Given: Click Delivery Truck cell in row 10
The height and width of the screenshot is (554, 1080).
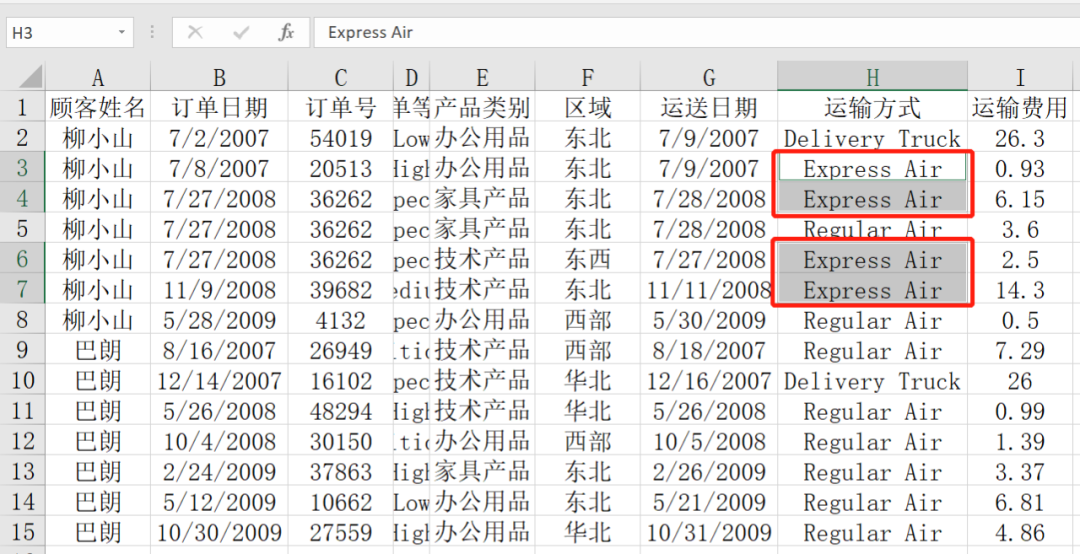Looking at the screenshot, I should pos(873,380).
